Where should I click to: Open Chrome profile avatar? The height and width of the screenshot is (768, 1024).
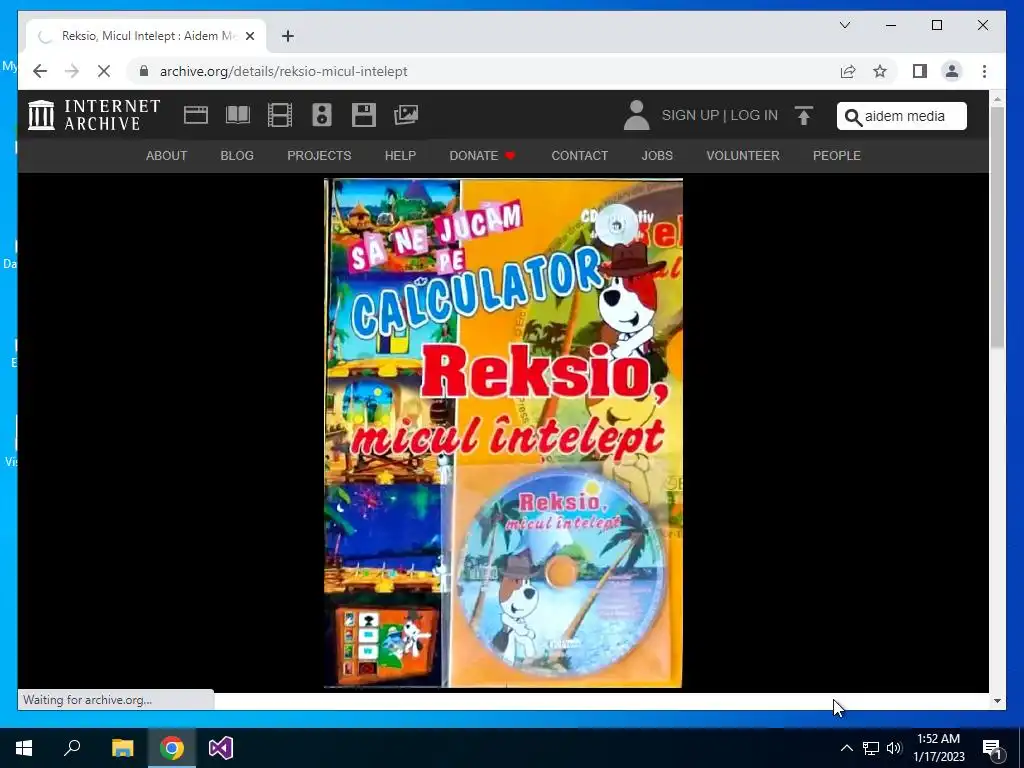tap(952, 71)
